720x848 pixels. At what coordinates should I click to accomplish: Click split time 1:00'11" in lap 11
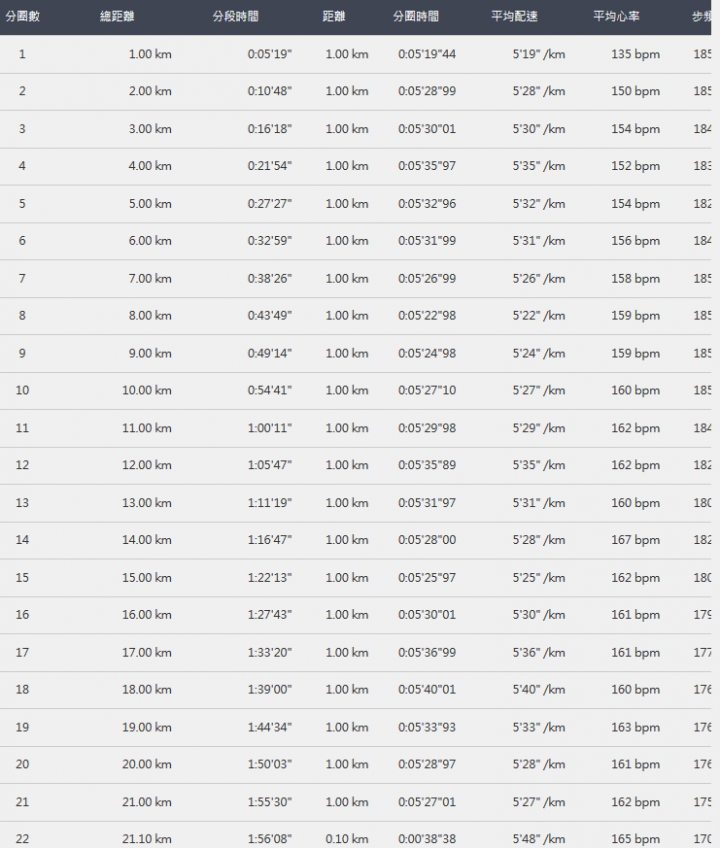pos(269,428)
